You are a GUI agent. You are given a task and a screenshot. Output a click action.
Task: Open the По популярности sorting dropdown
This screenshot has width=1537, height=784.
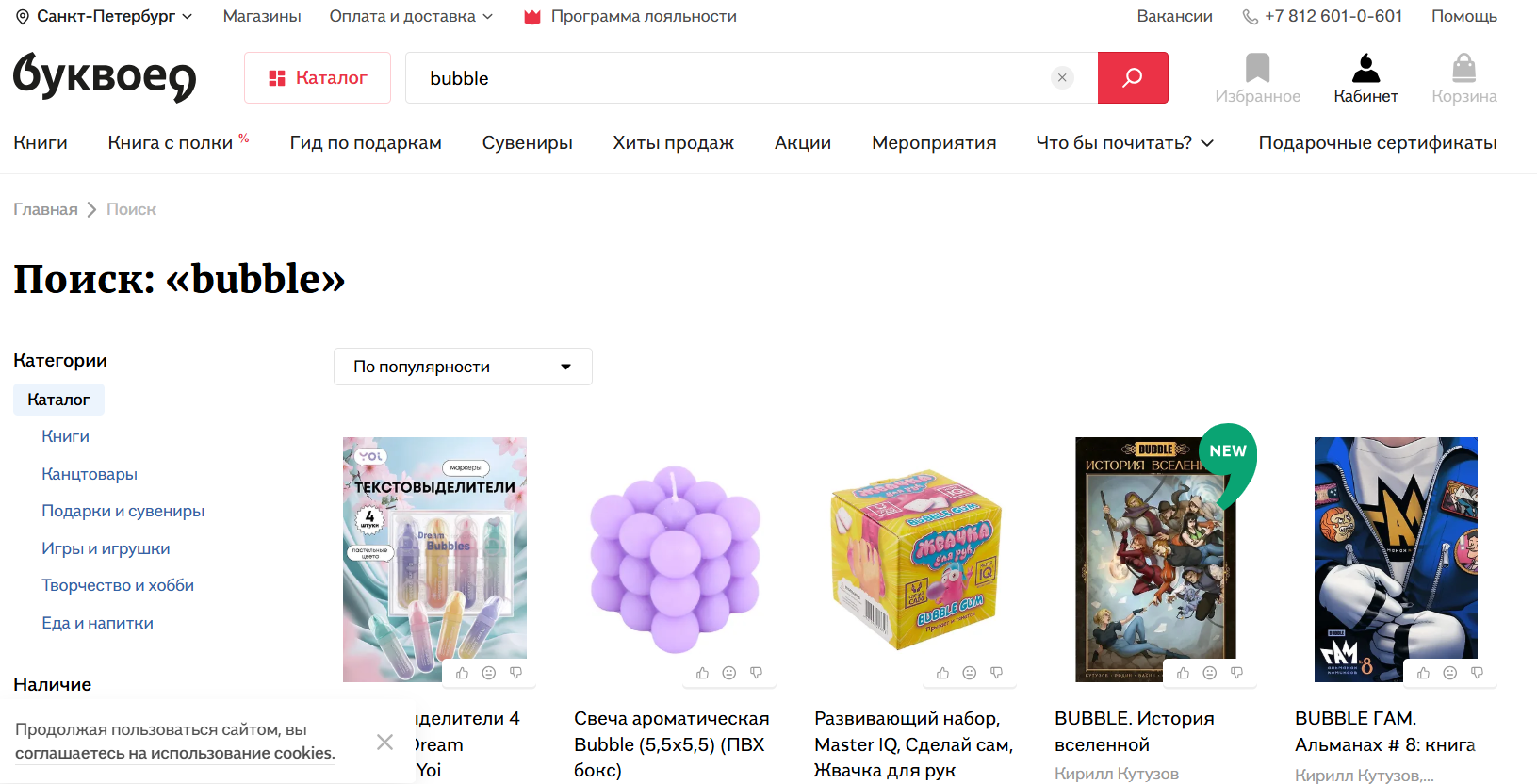pos(463,367)
